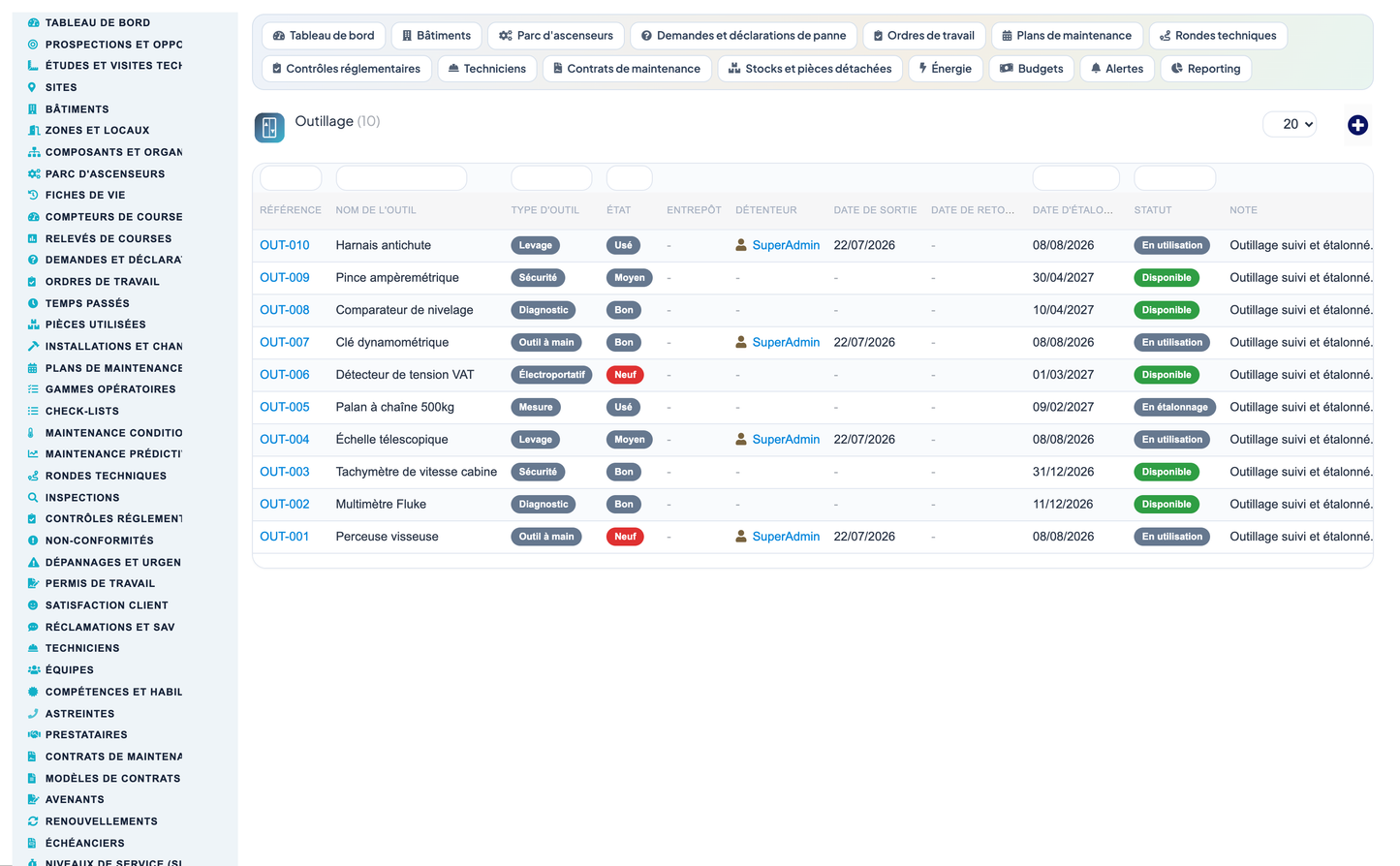Click the Date d'étalonnage filter field

1076,178
